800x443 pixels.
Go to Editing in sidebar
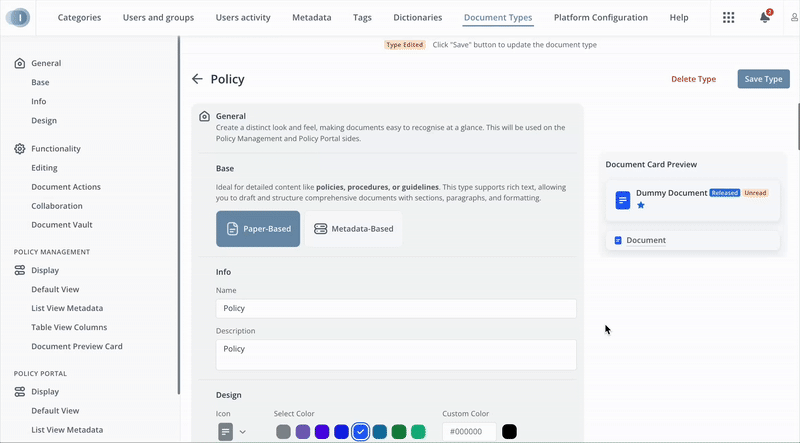(44, 168)
